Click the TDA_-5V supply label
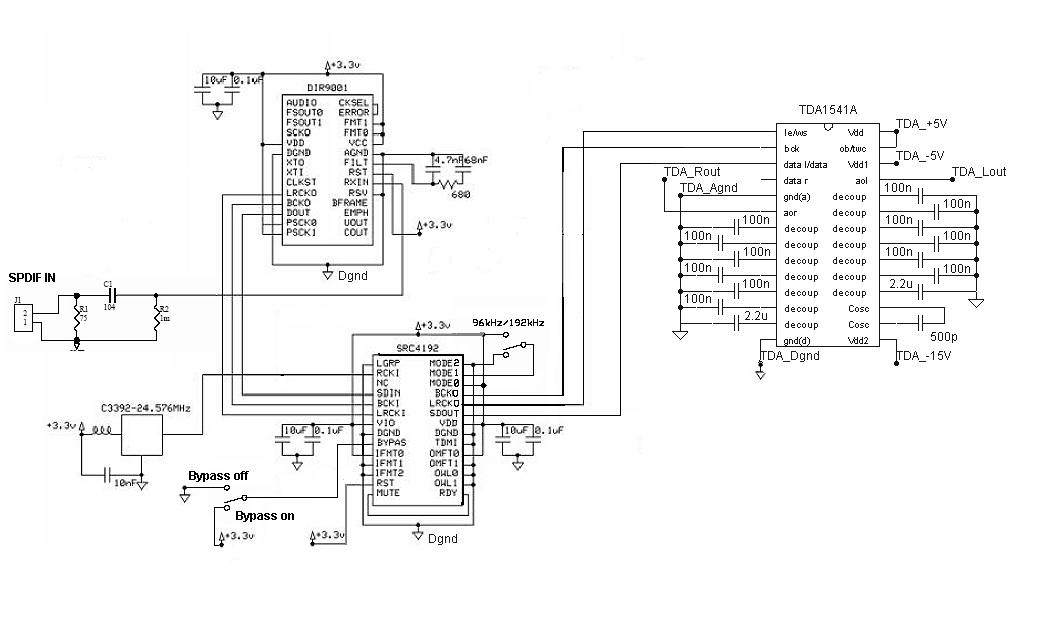Image resolution: width=1064 pixels, height=636 pixels. tap(919, 156)
